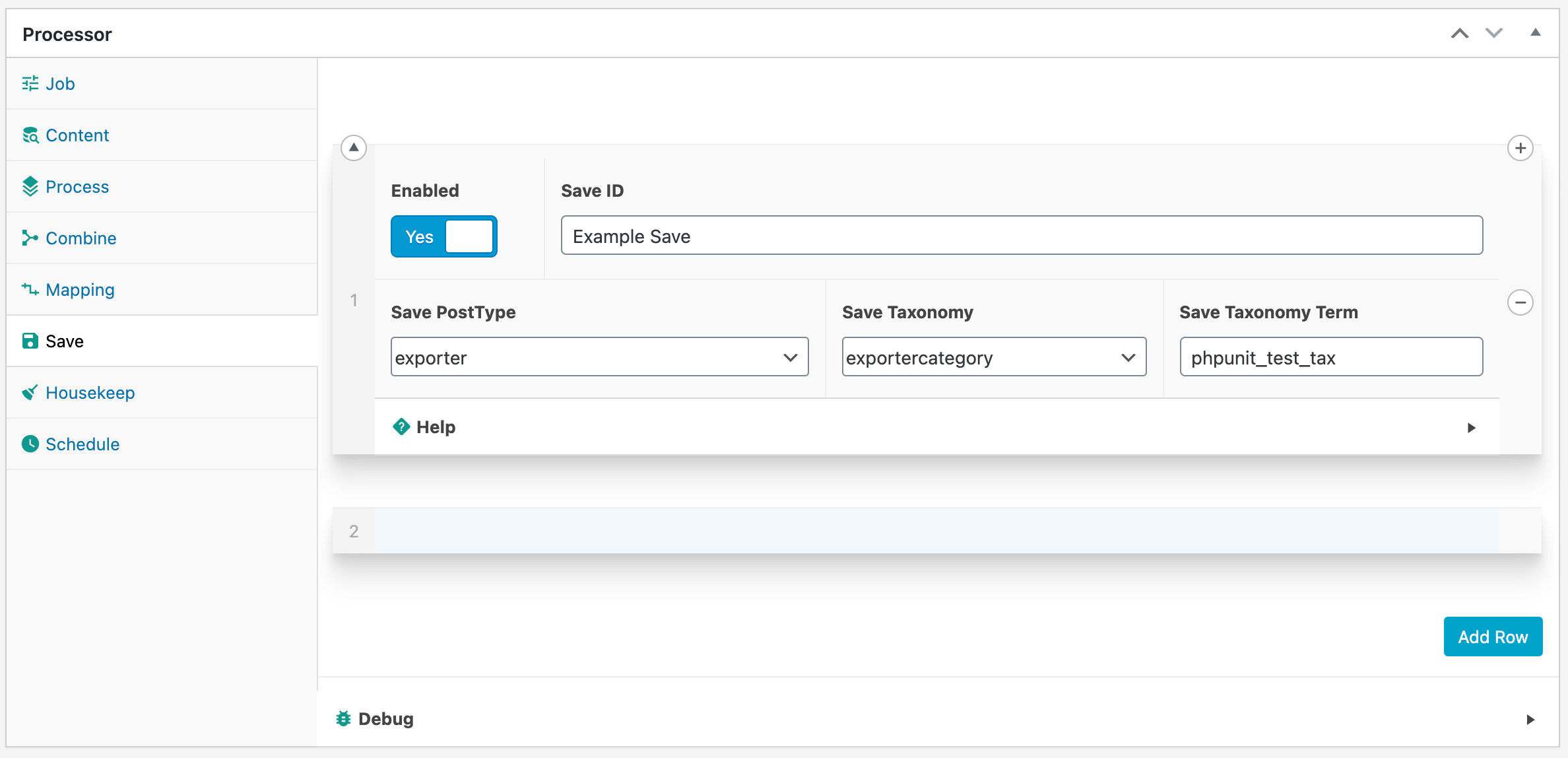Click the Save ID label
Viewport: 1568px width, 758px height.
[592, 191]
